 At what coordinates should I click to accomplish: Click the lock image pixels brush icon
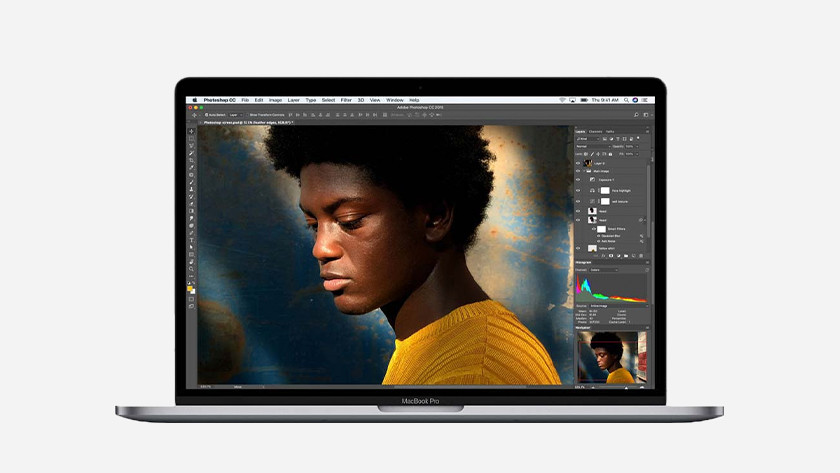(592, 154)
